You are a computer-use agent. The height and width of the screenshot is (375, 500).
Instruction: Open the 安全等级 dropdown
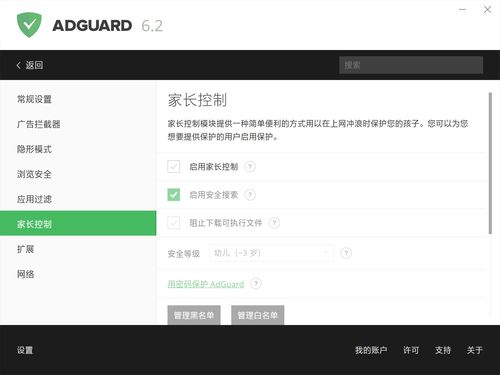tap(272, 253)
